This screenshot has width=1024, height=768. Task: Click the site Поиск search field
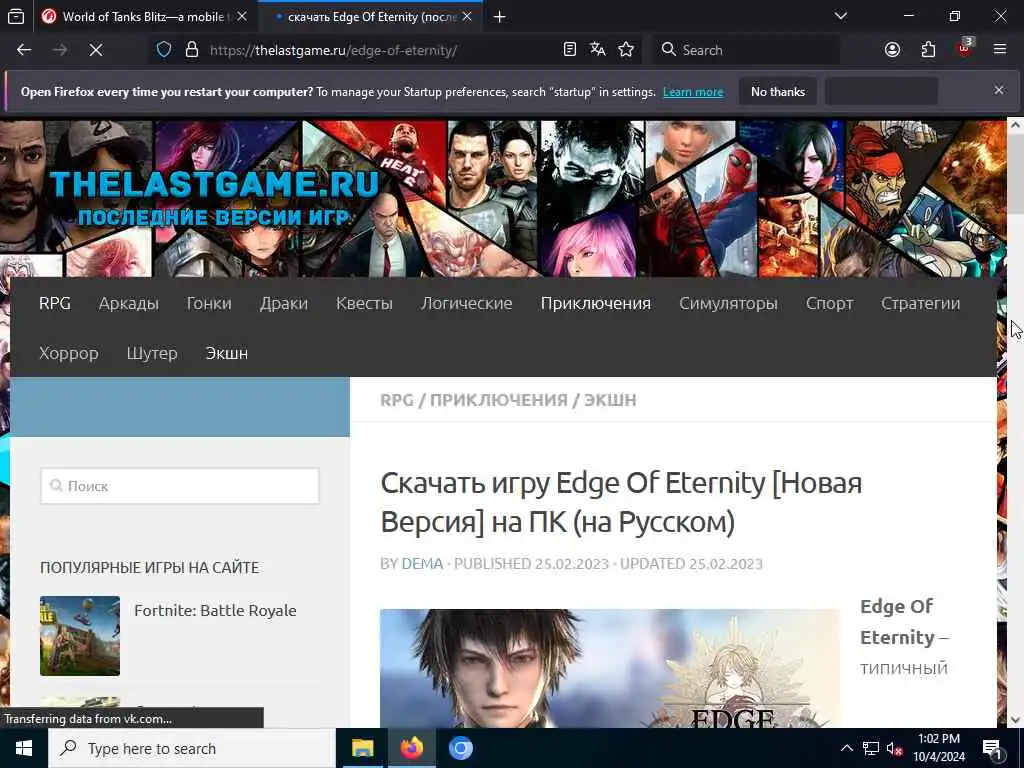180,486
